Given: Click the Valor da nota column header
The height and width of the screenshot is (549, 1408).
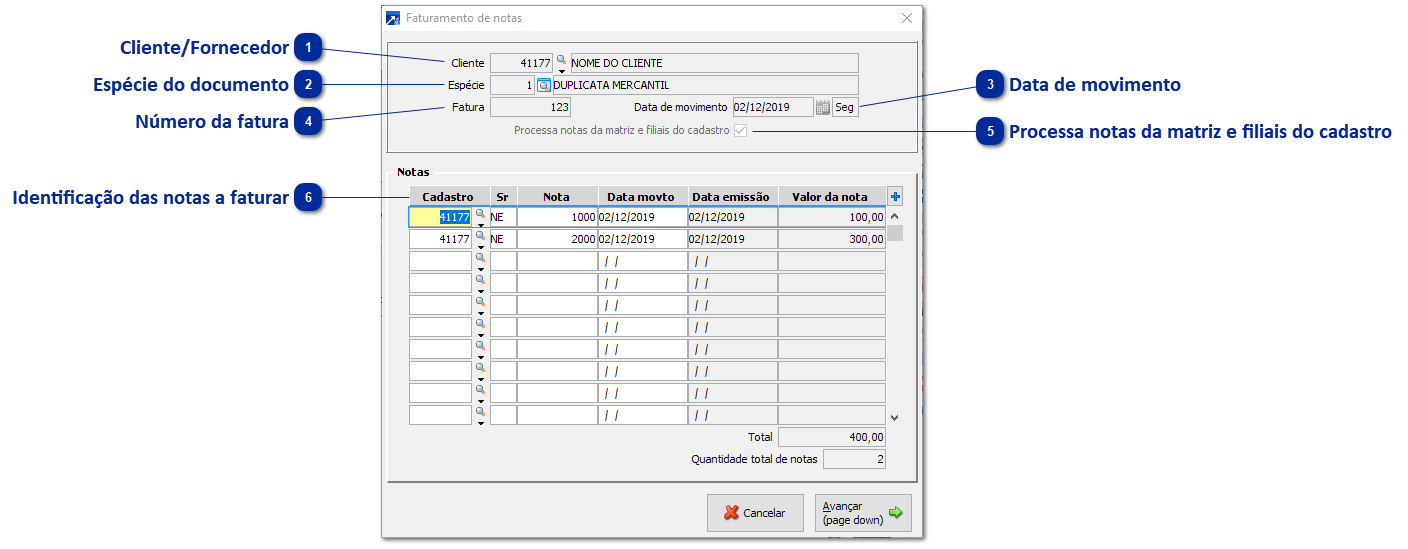Looking at the screenshot, I should pyautogui.click(x=831, y=197).
